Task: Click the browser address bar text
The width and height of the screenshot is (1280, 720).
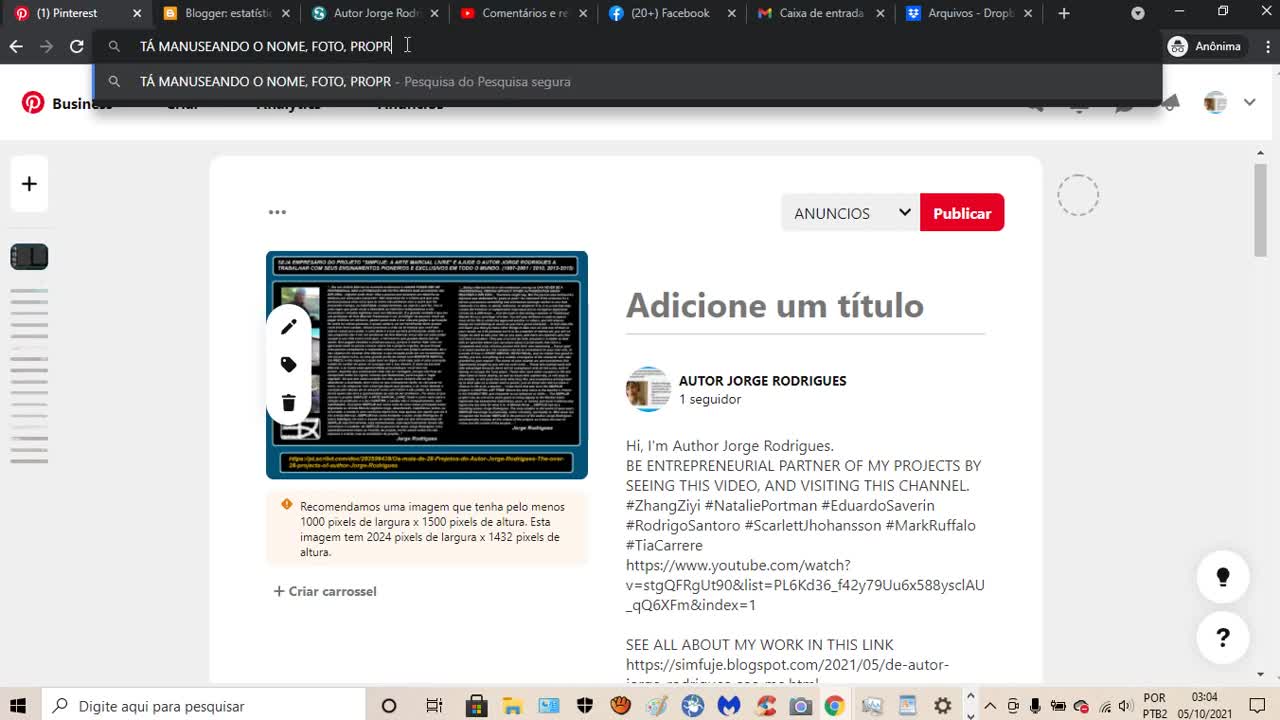Action: 265,47
